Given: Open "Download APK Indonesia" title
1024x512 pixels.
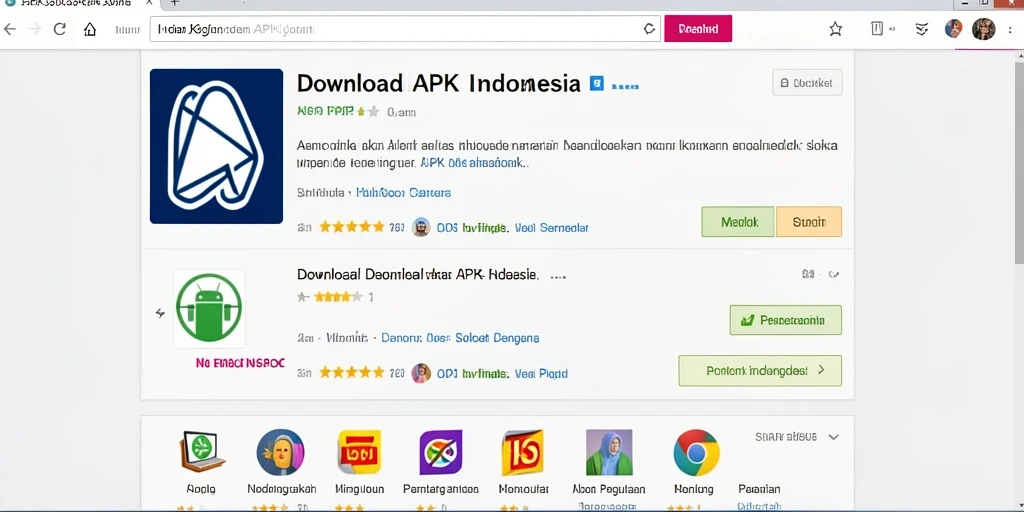Looking at the screenshot, I should coord(438,84).
